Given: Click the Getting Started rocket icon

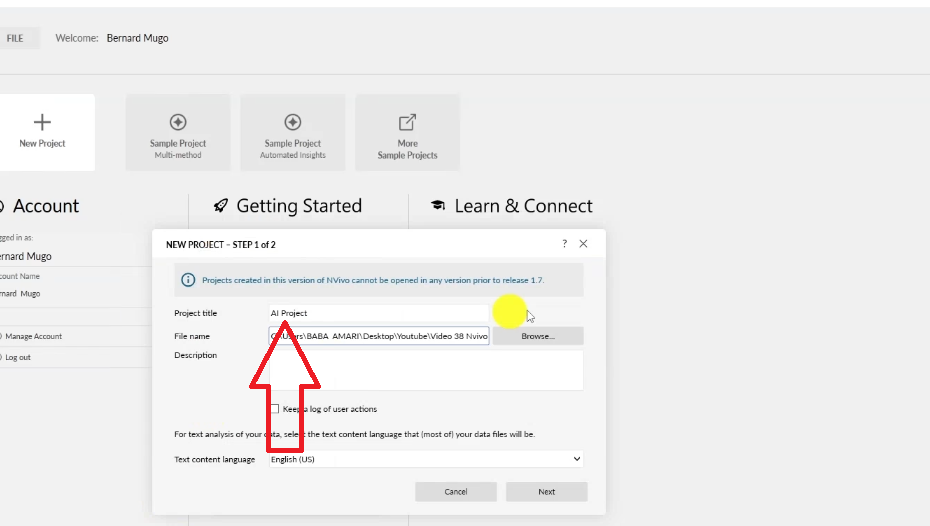Looking at the screenshot, I should tap(221, 206).
